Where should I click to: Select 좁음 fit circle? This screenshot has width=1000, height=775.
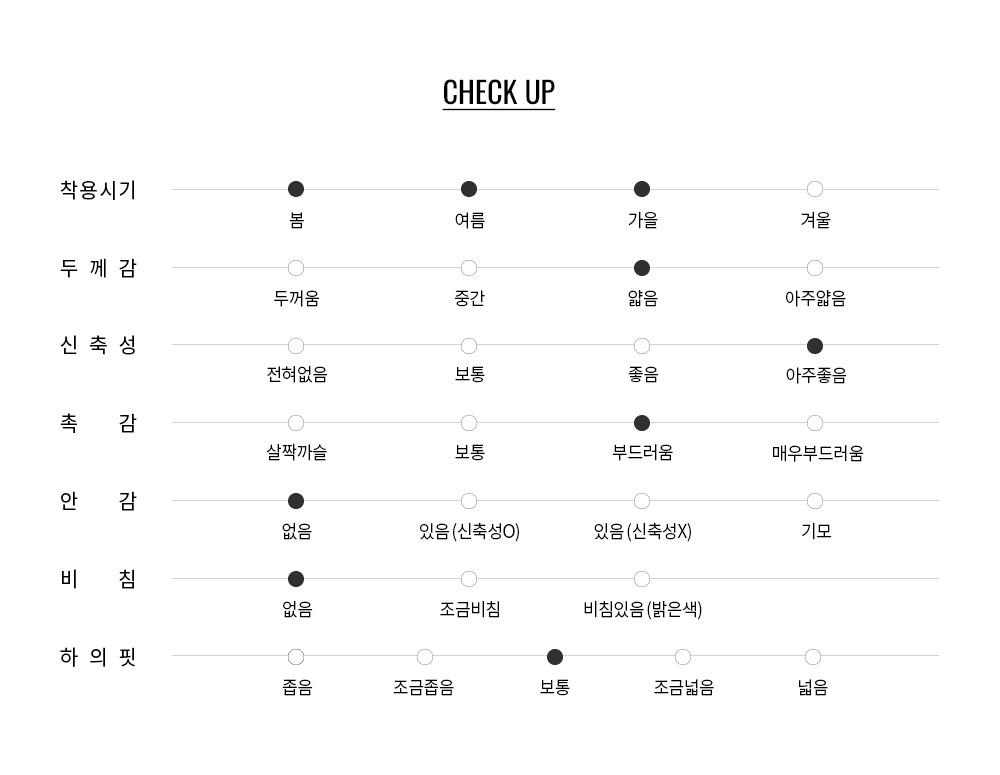tap(296, 657)
